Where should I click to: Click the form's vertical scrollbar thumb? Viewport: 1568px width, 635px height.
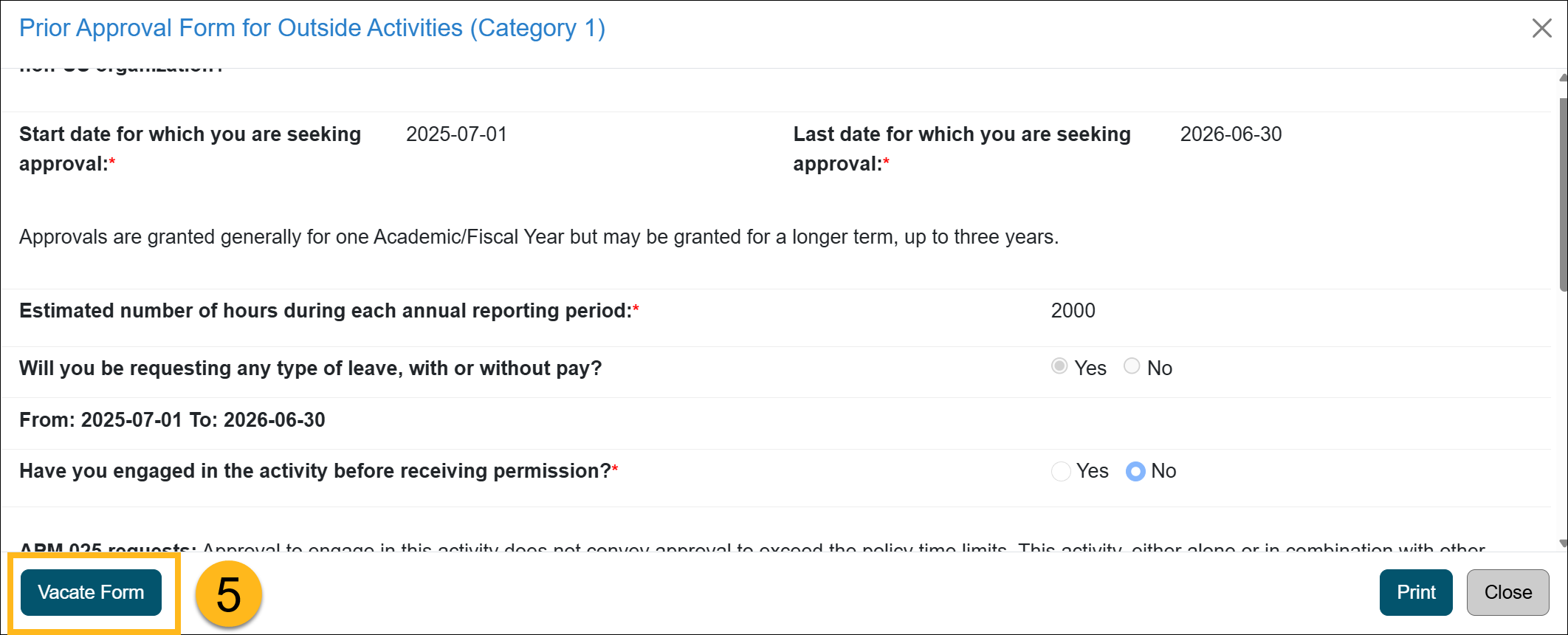click(1563, 192)
